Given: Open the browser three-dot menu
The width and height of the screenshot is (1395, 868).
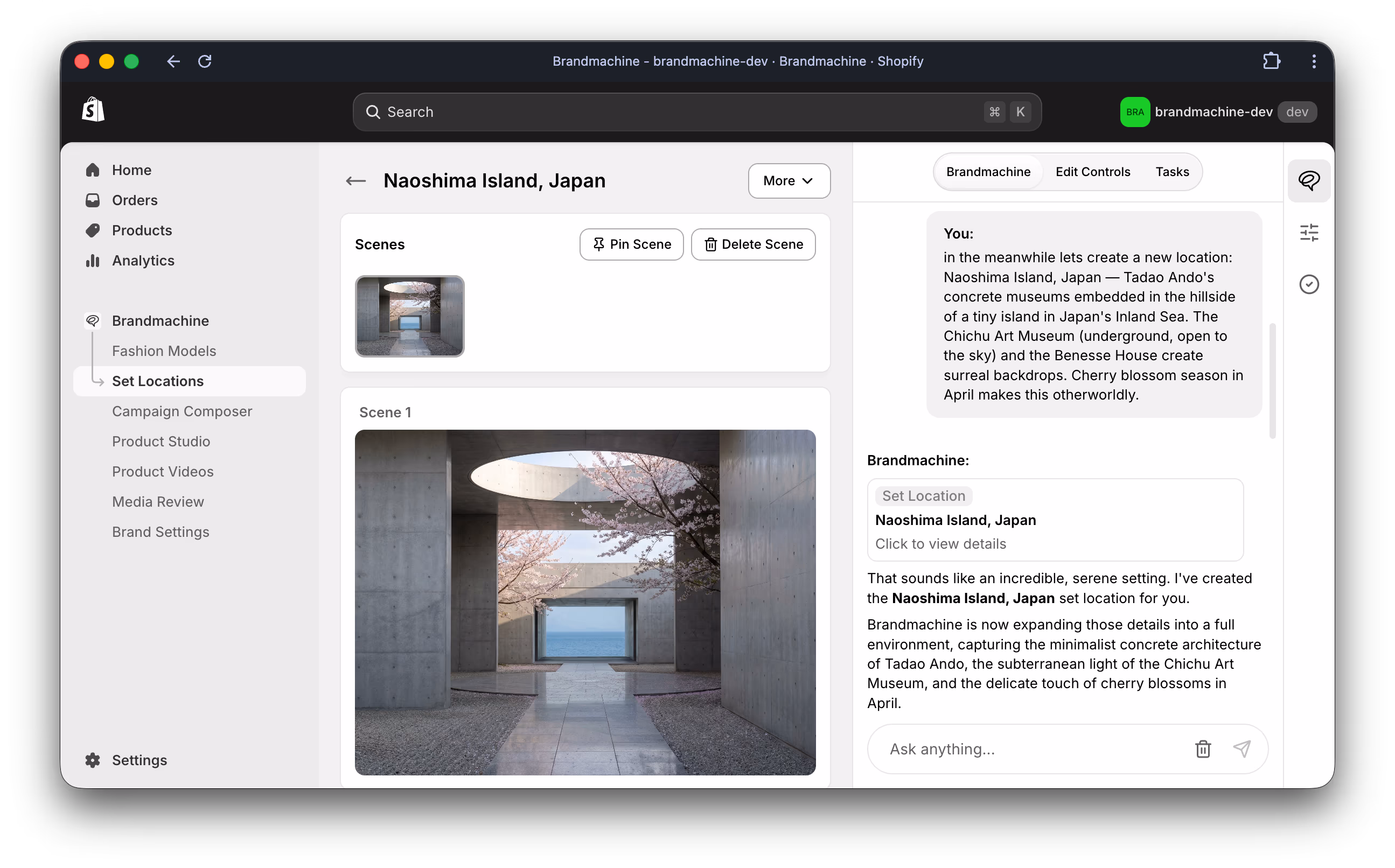Looking at the screenshot, I should pos(1314,61).
